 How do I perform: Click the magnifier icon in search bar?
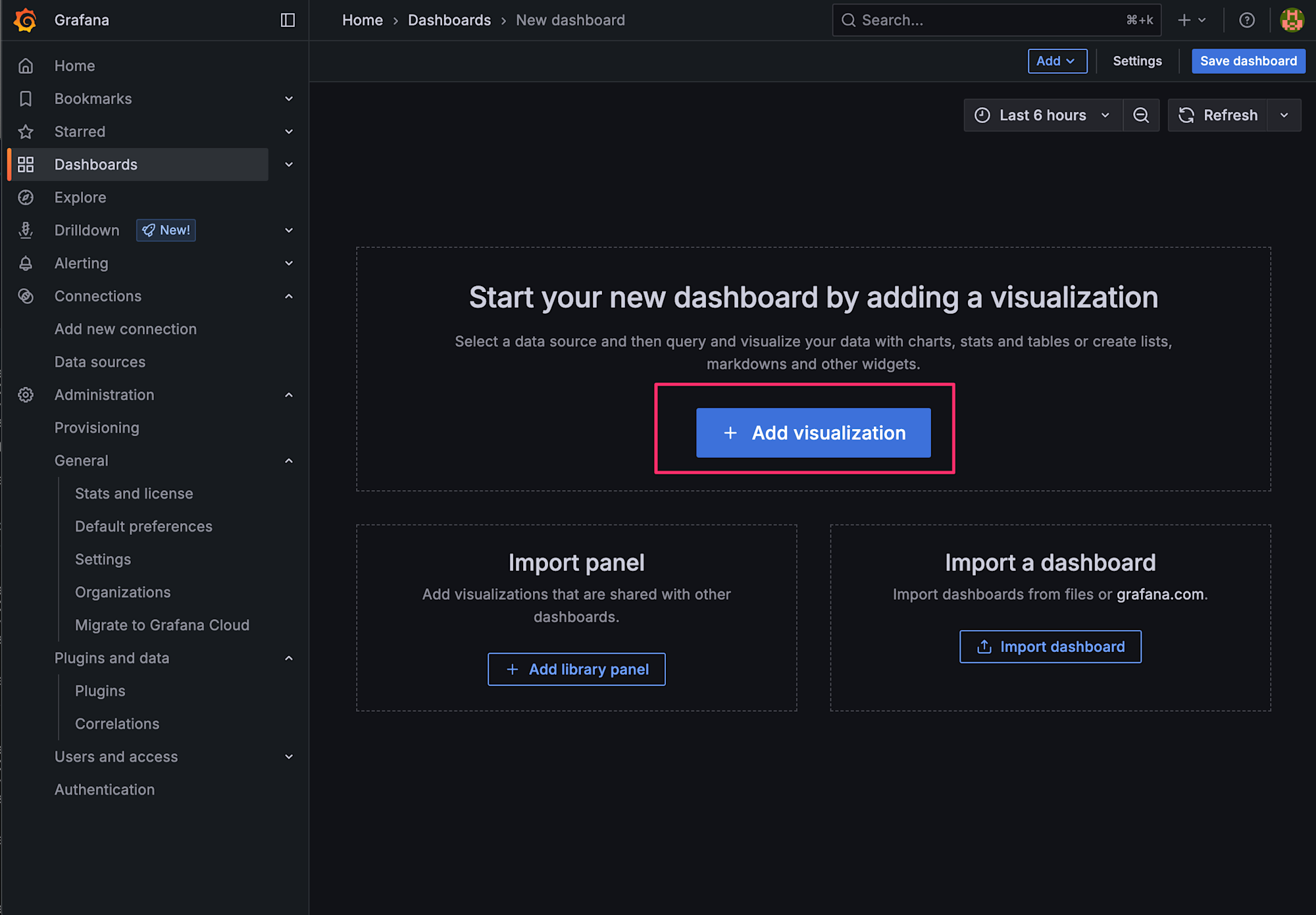click(849, 20)
